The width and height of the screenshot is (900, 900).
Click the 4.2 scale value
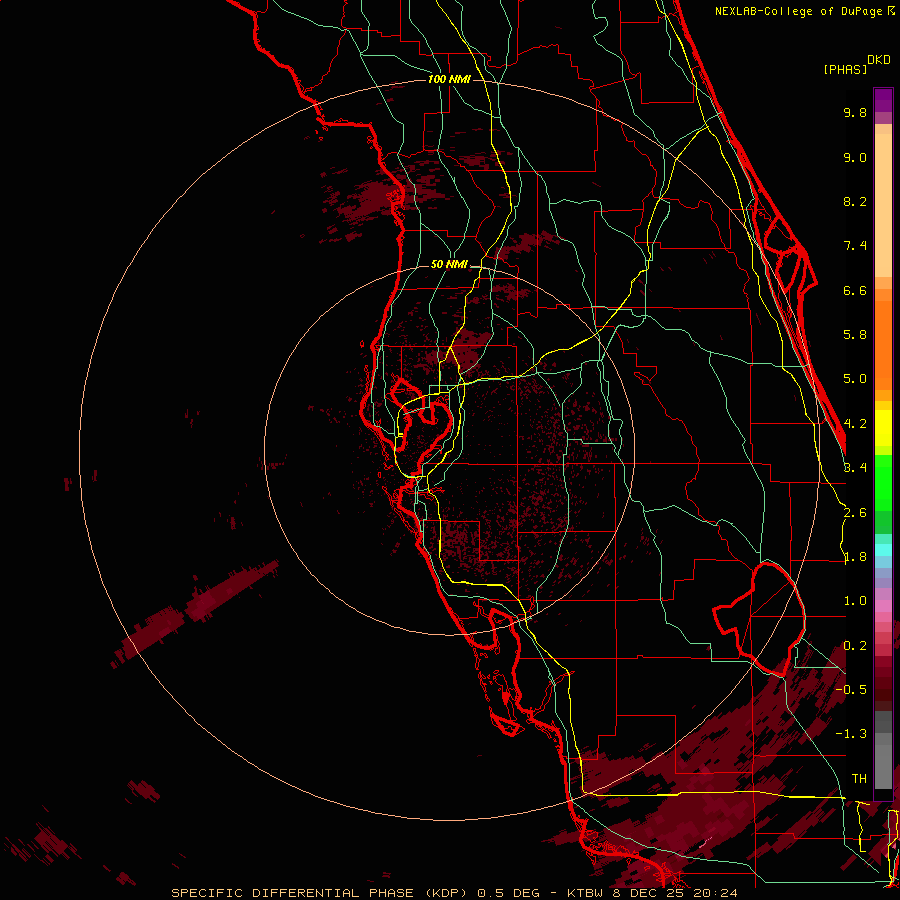coord(855,424)
